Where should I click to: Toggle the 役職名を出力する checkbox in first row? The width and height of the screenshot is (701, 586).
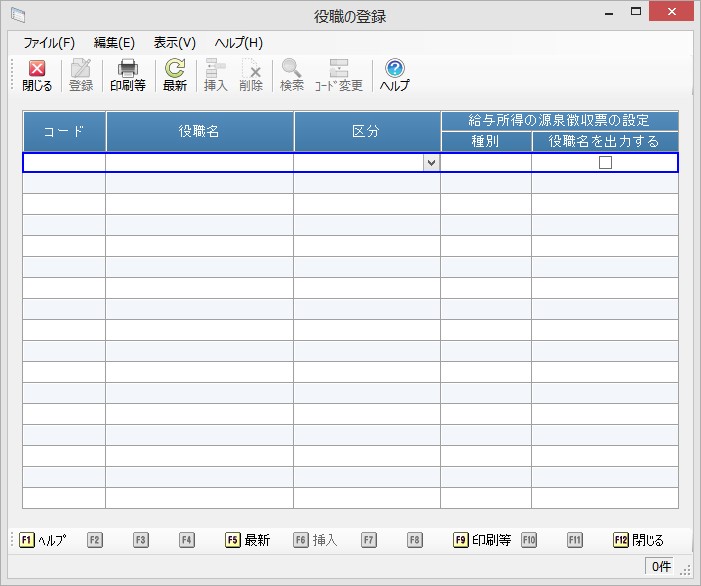pyautogui.click(x=605, y=163)
